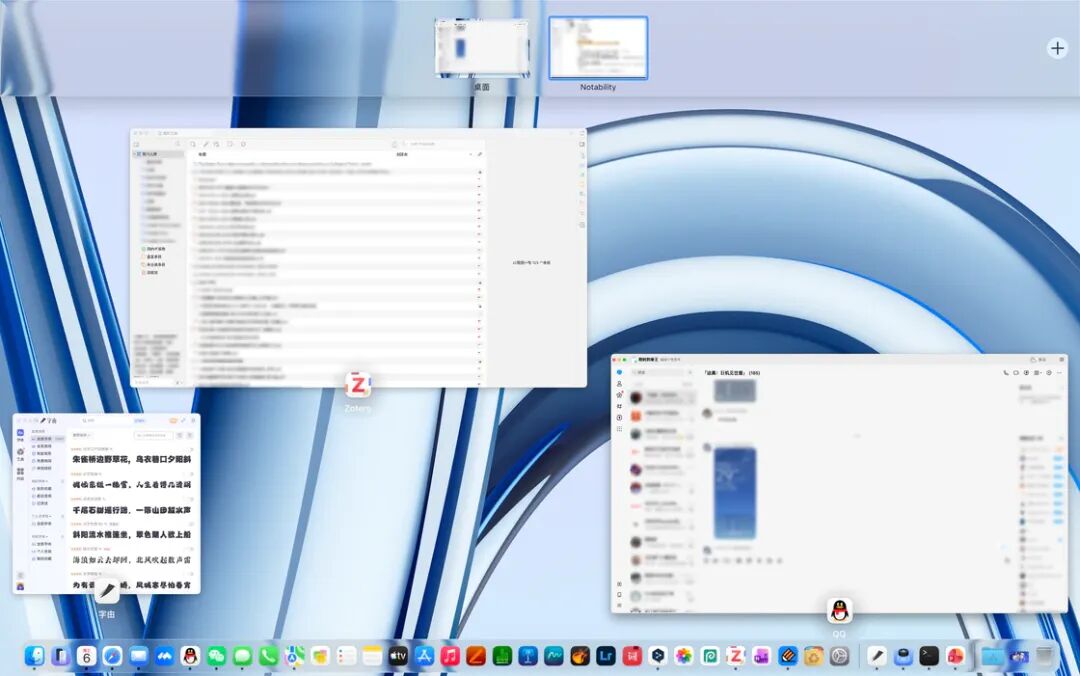Click the QQ penguin icon in the Dock

click(191, 656)
